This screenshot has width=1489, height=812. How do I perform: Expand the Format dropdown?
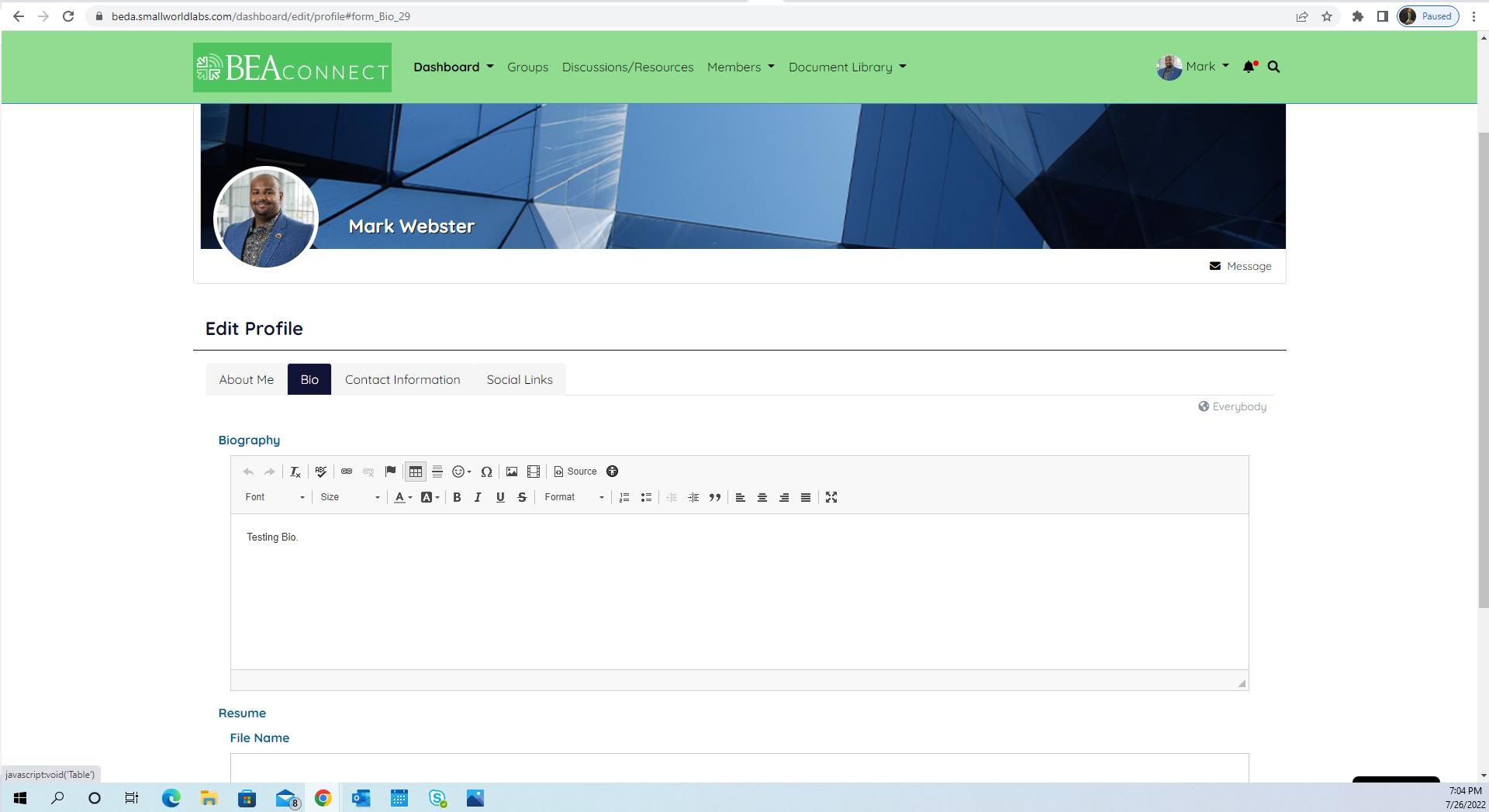574,497
